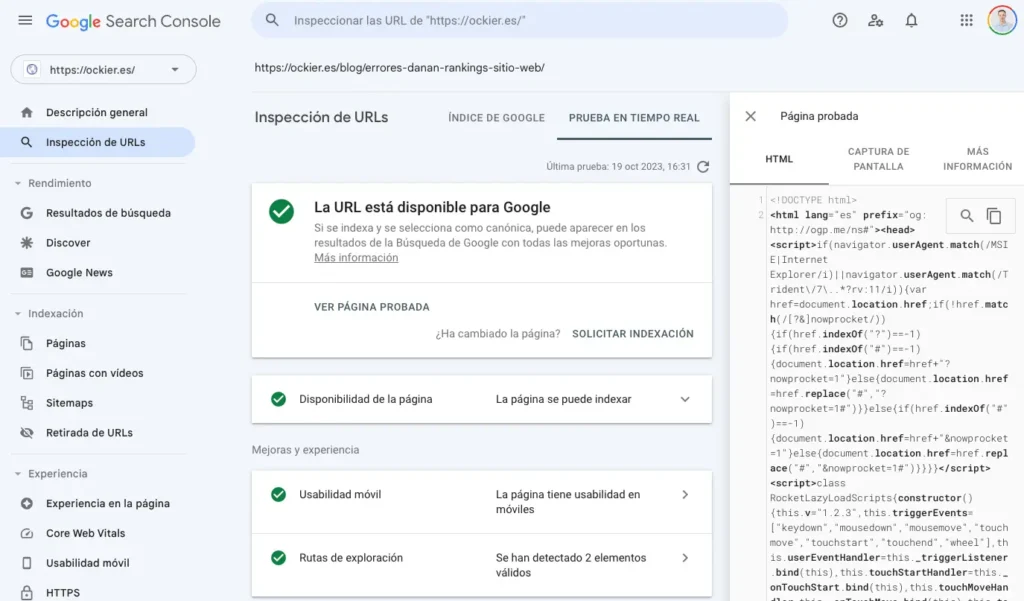
Task: Click the <!DOCTYPE html> code line
Action: coord(813,200)
